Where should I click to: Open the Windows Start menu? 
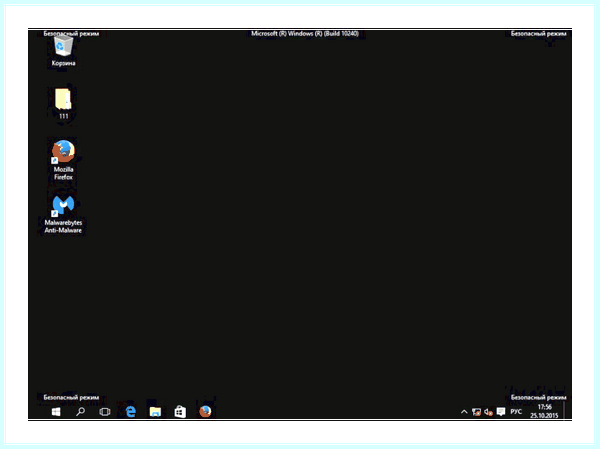[56, 411]
